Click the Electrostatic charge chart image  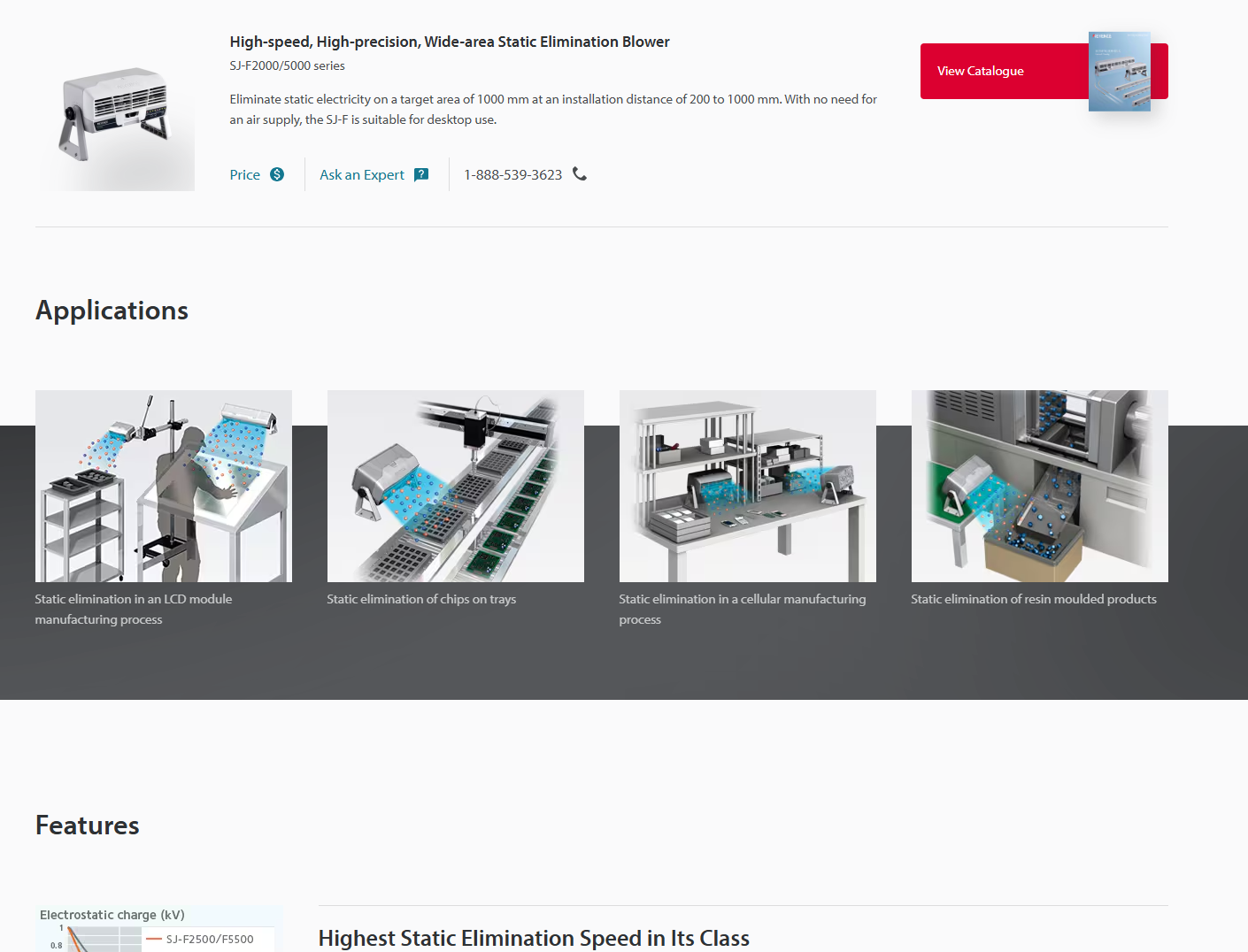[x=159, y=929]
